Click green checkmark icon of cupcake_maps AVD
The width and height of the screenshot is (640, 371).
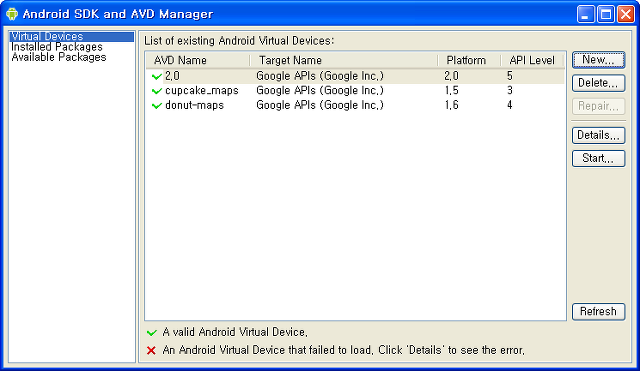pos(157,91)
